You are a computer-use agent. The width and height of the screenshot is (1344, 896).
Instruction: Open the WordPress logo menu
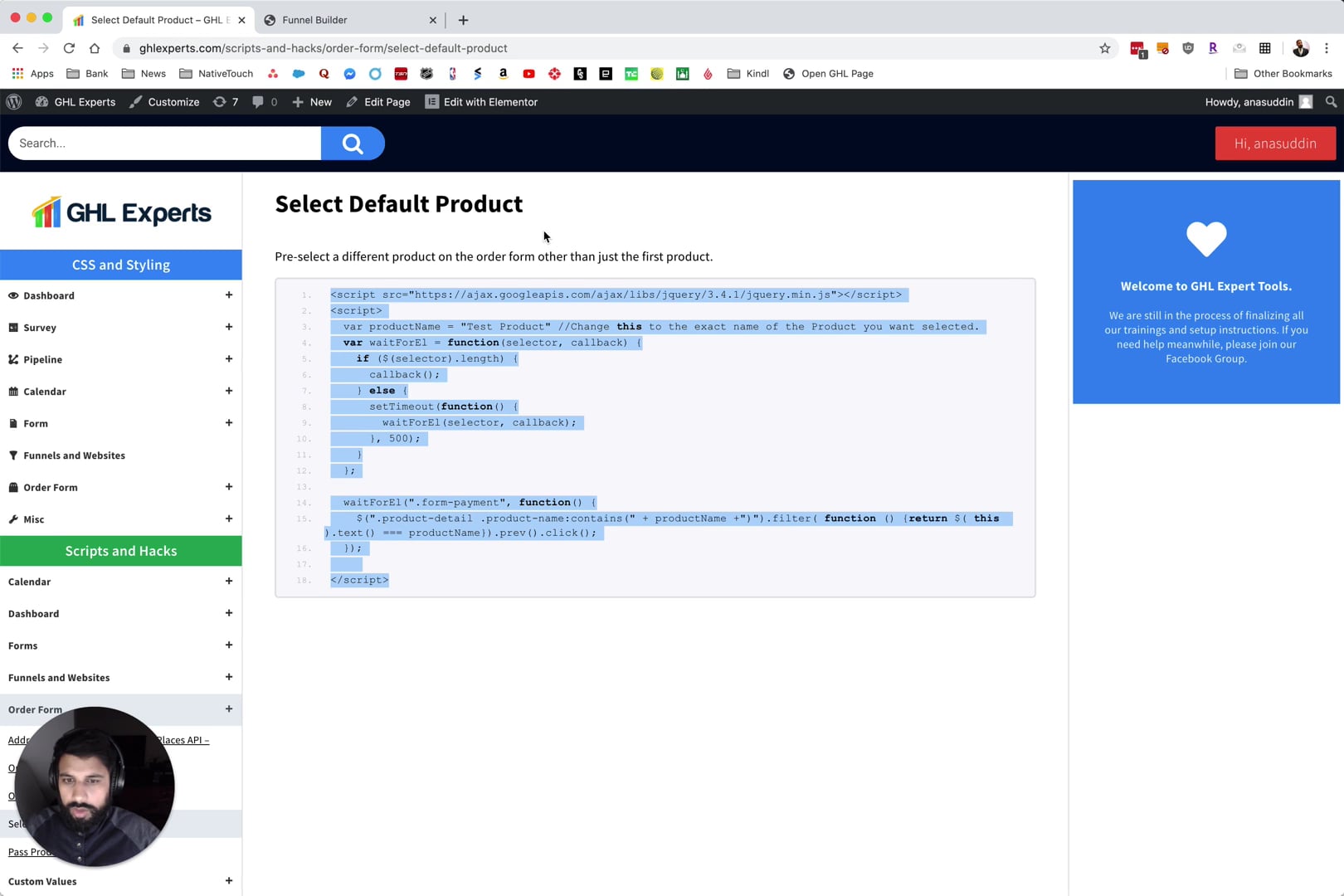[x=14, y=102]
